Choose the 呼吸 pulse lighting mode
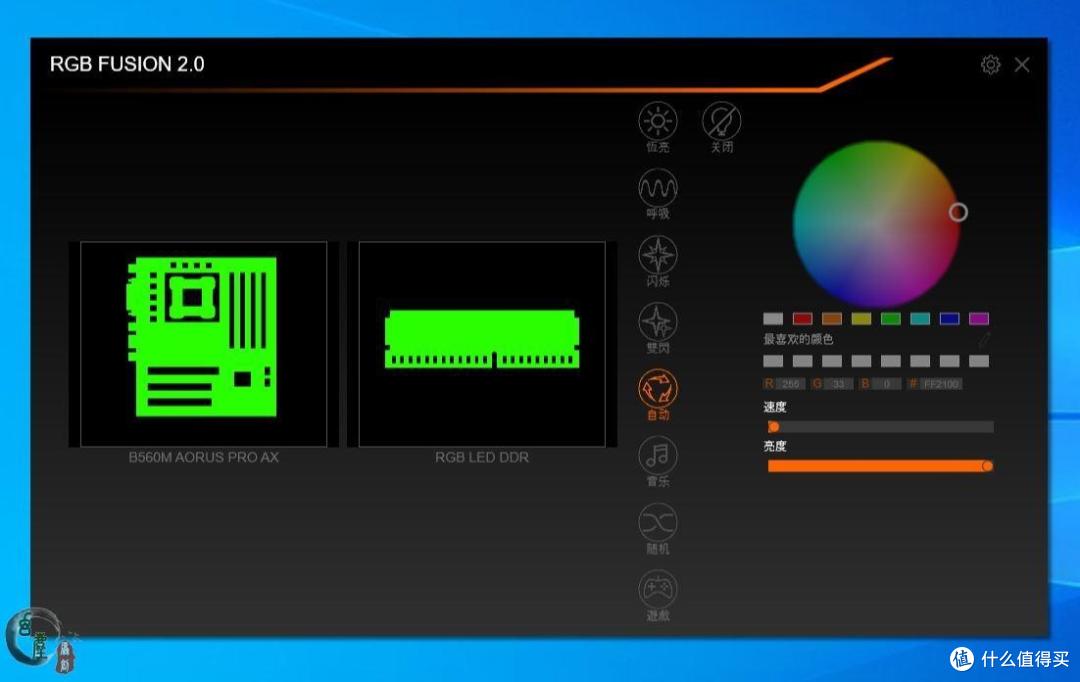 (x=658, y=194)
